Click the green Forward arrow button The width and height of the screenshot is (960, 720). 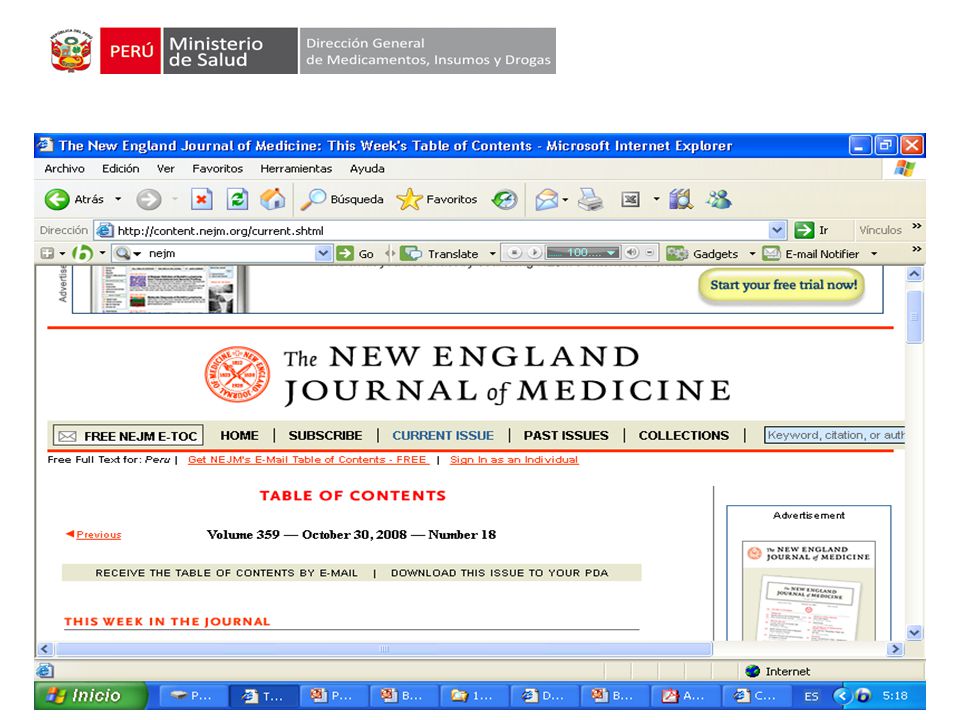[148, 200]
